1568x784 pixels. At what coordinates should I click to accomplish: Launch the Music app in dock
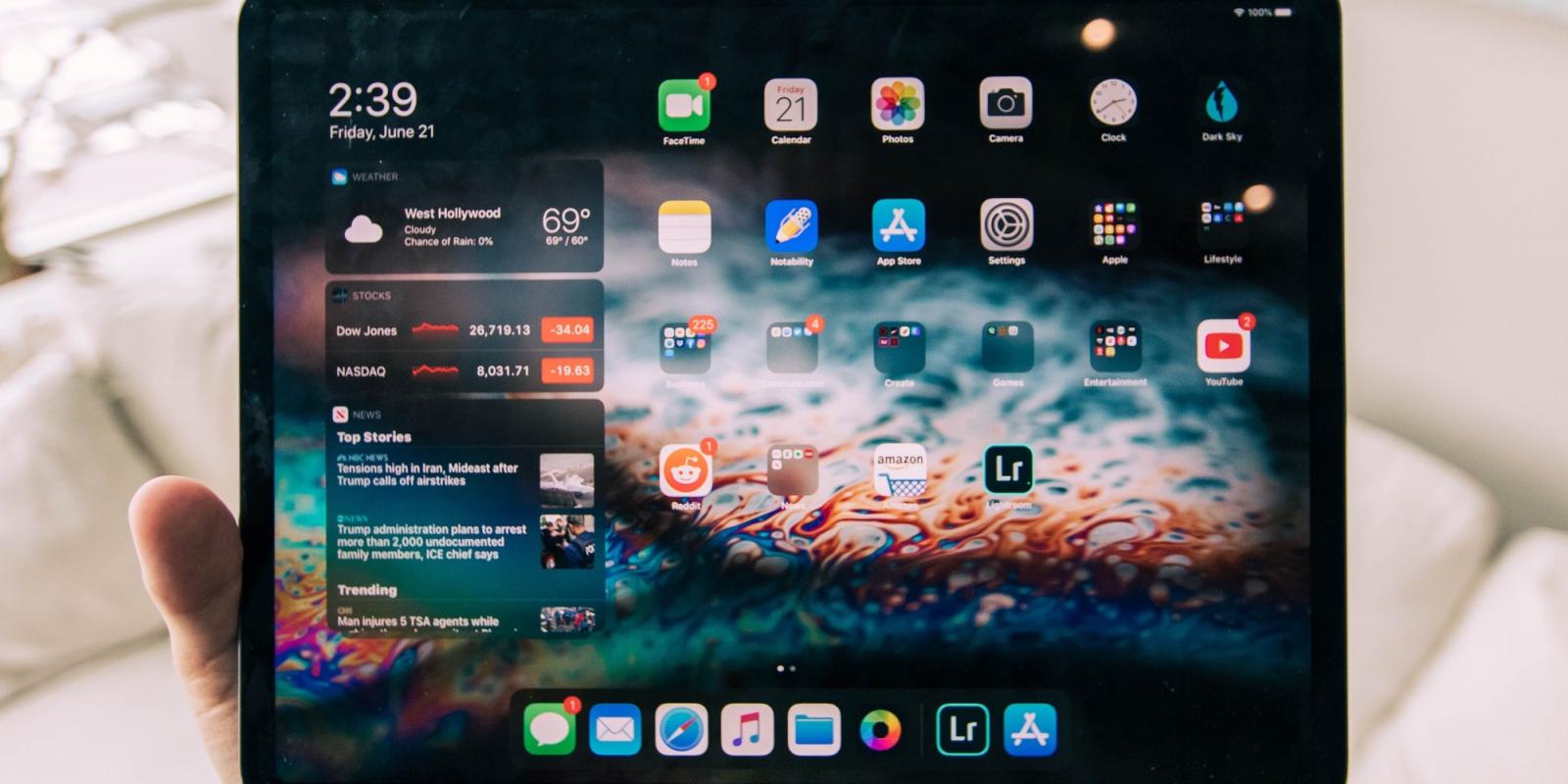(747, 729)
